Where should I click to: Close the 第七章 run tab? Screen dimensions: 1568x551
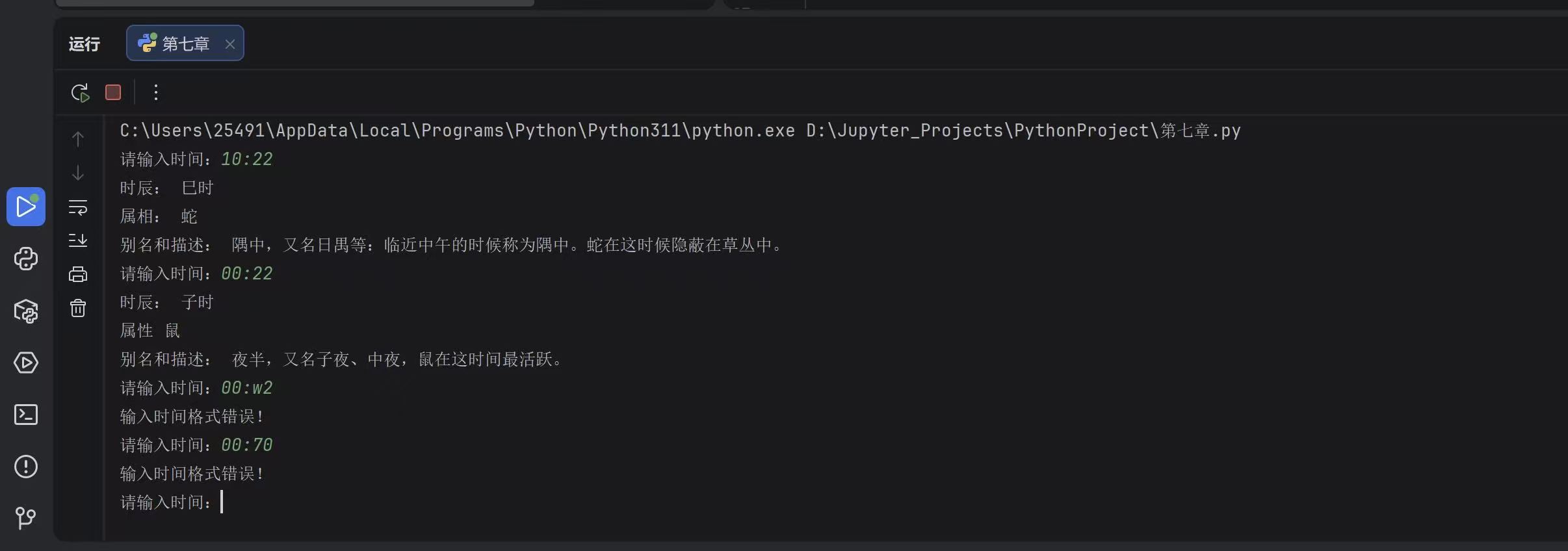click(x=229, y=44)
